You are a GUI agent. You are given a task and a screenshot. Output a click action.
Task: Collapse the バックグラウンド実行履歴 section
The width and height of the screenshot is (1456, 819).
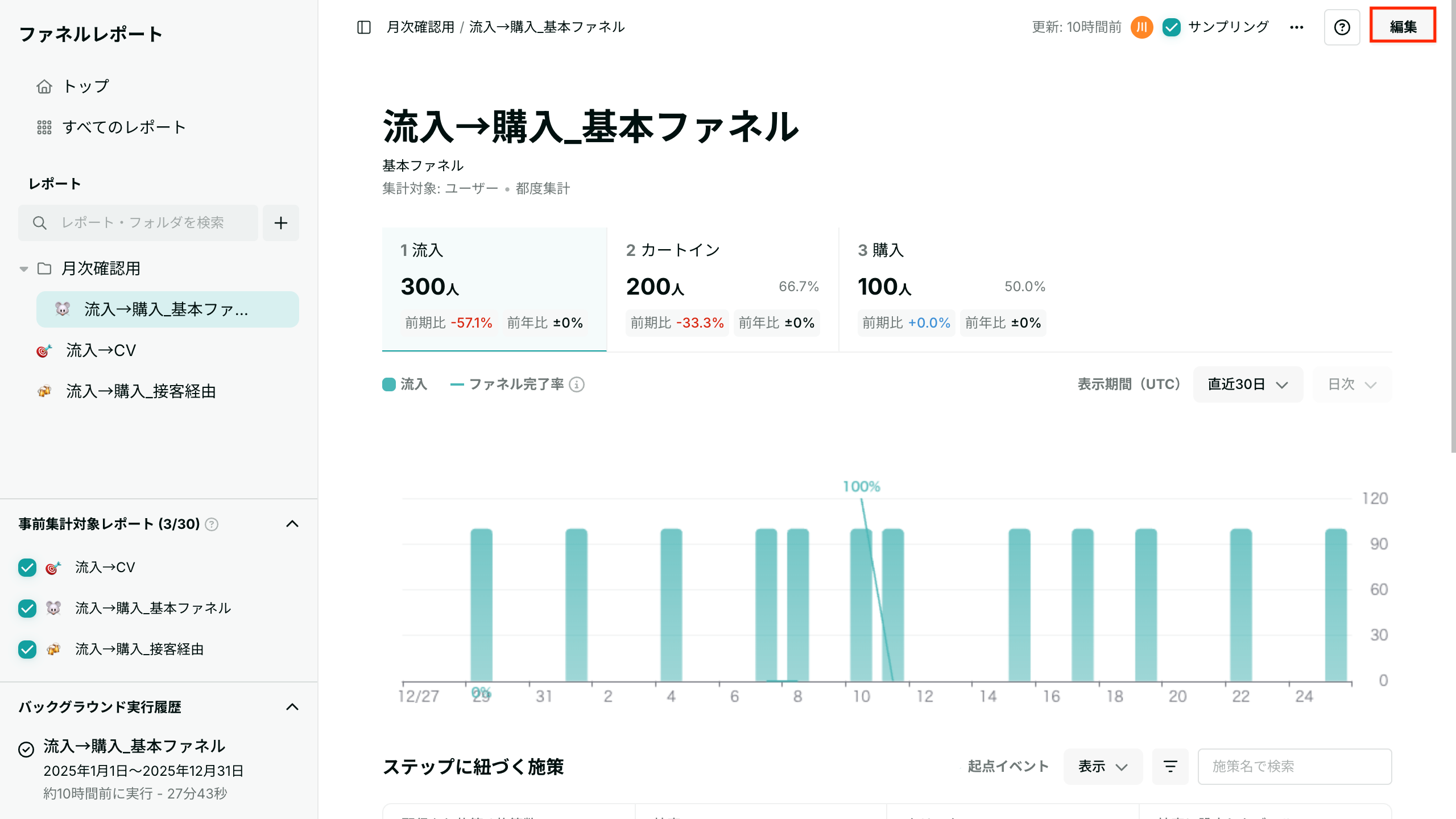point(292,707)
